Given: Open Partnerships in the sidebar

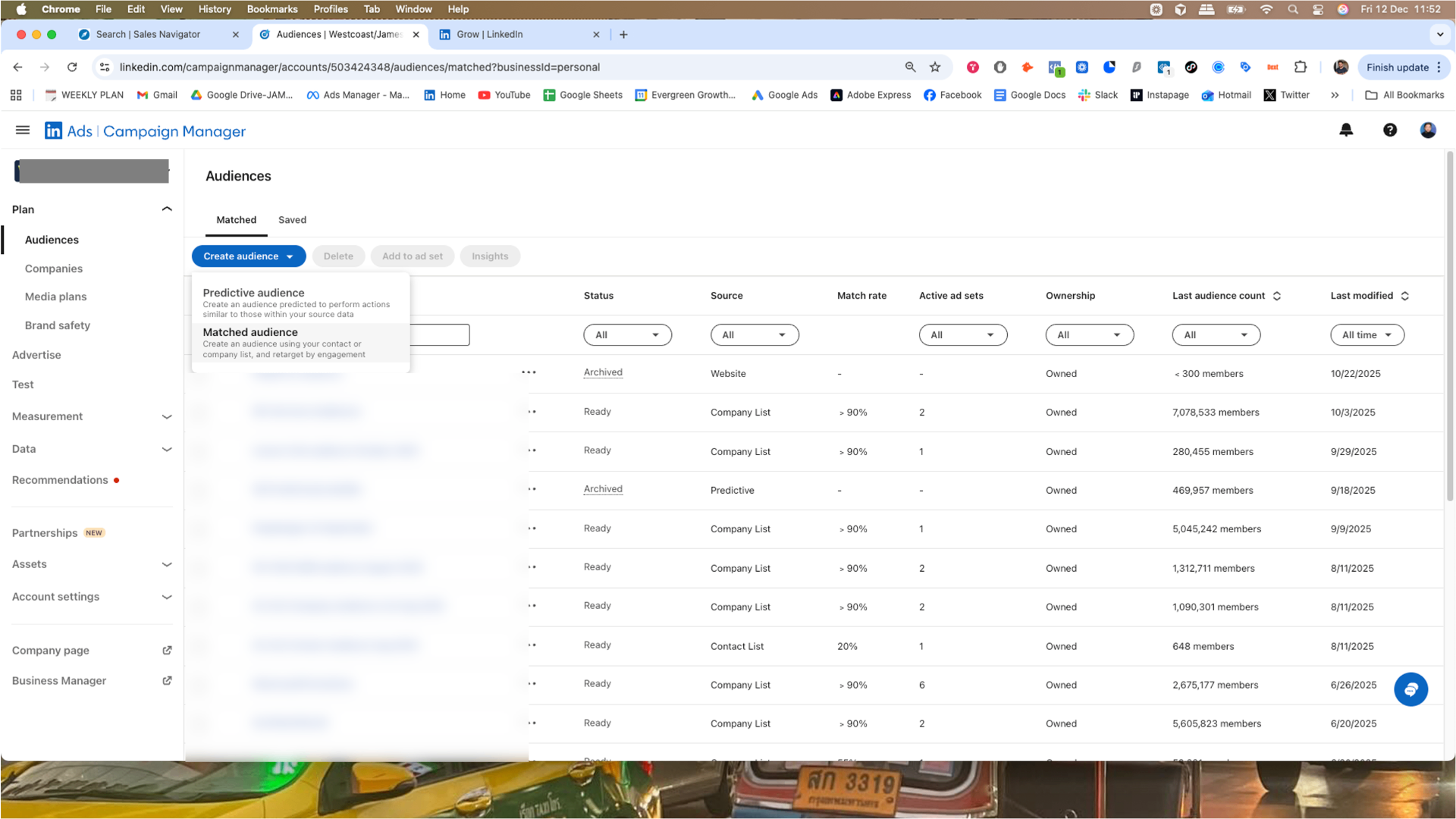Looking at the screenshot, I should 45,533.
